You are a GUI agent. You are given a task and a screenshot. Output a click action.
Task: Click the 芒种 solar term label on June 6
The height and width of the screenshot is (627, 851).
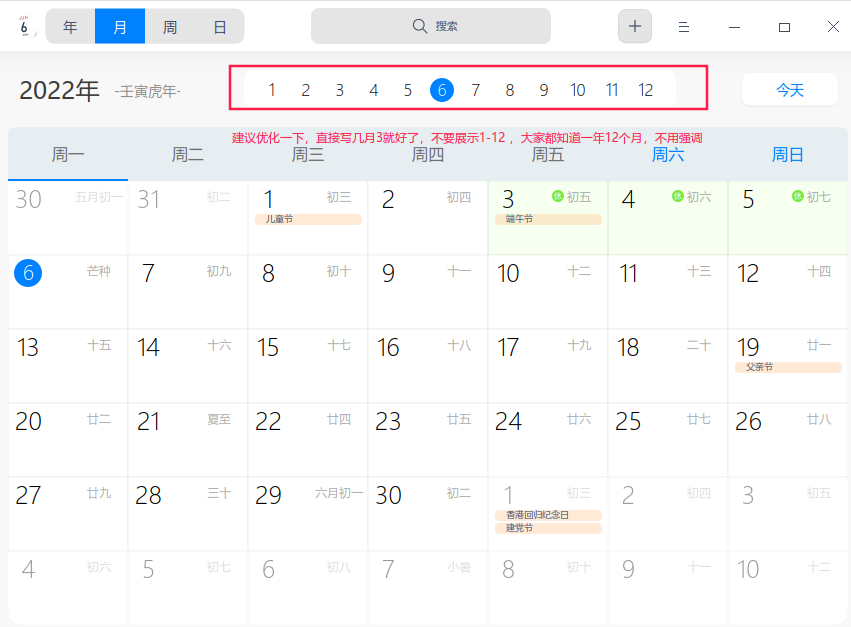[99, 271]
